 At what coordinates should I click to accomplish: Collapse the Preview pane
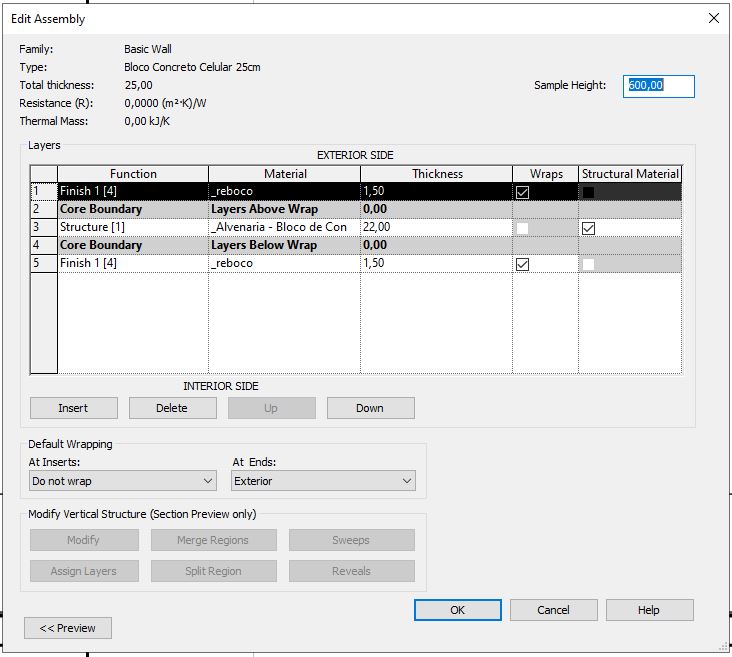click(68, 628)
